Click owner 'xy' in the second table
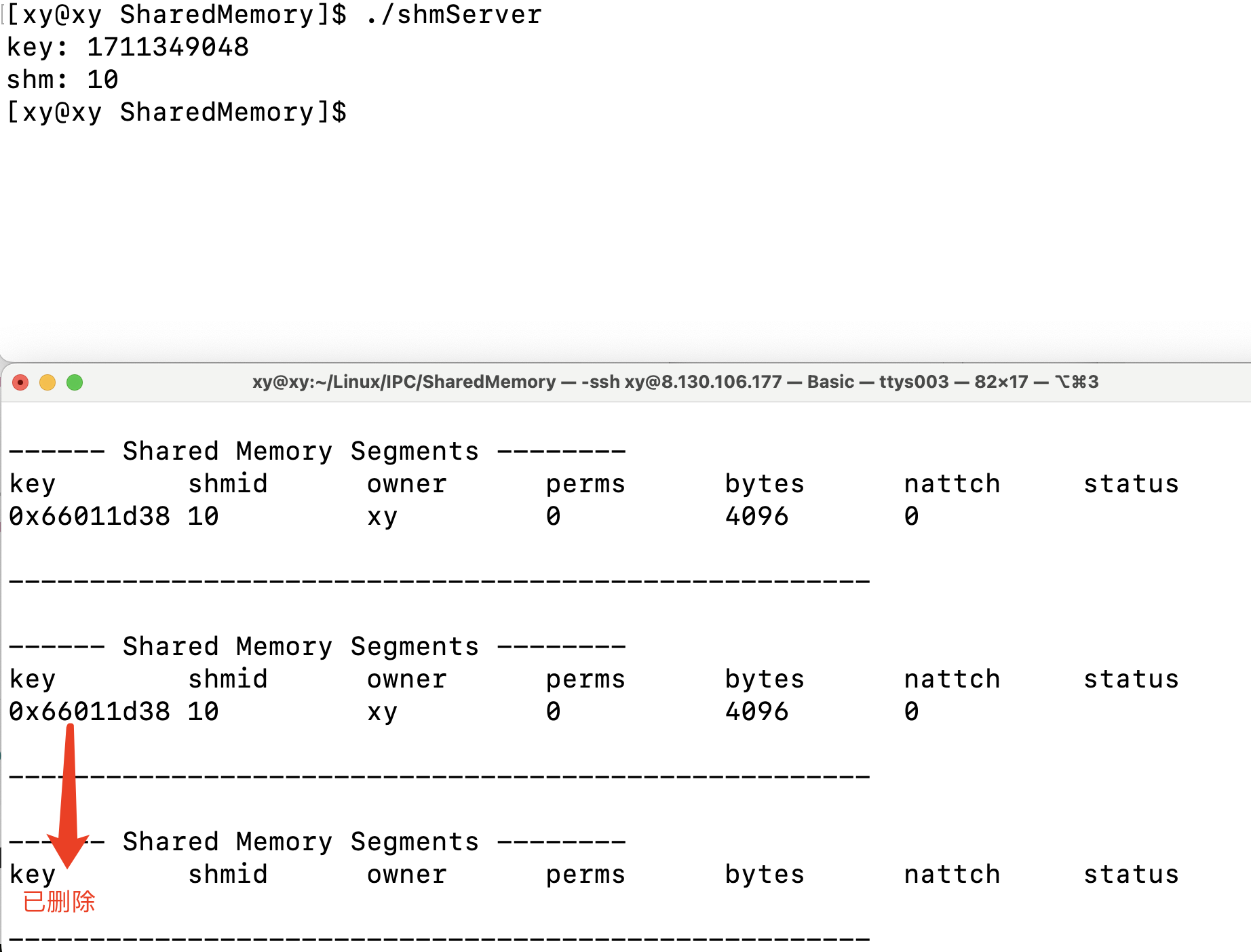Screen dimensions: 1251x952 [x=382, y=712]
